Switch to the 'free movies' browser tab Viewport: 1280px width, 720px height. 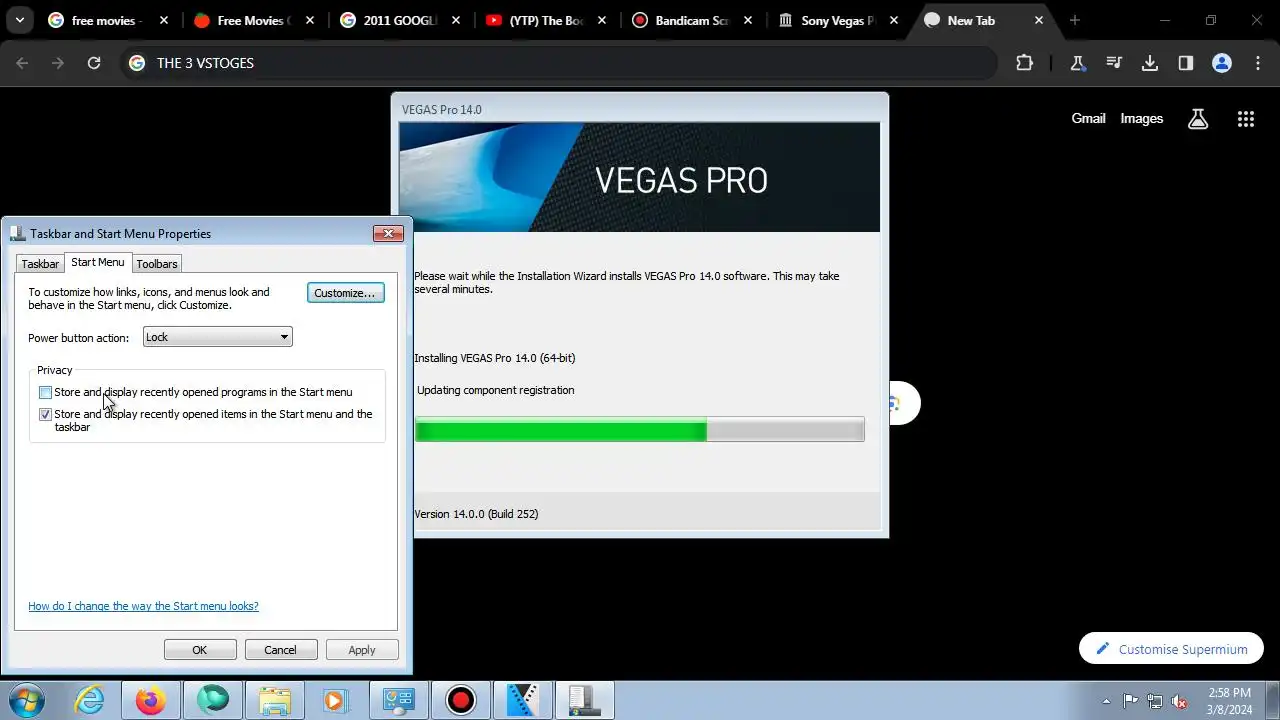tap(108, 20)
